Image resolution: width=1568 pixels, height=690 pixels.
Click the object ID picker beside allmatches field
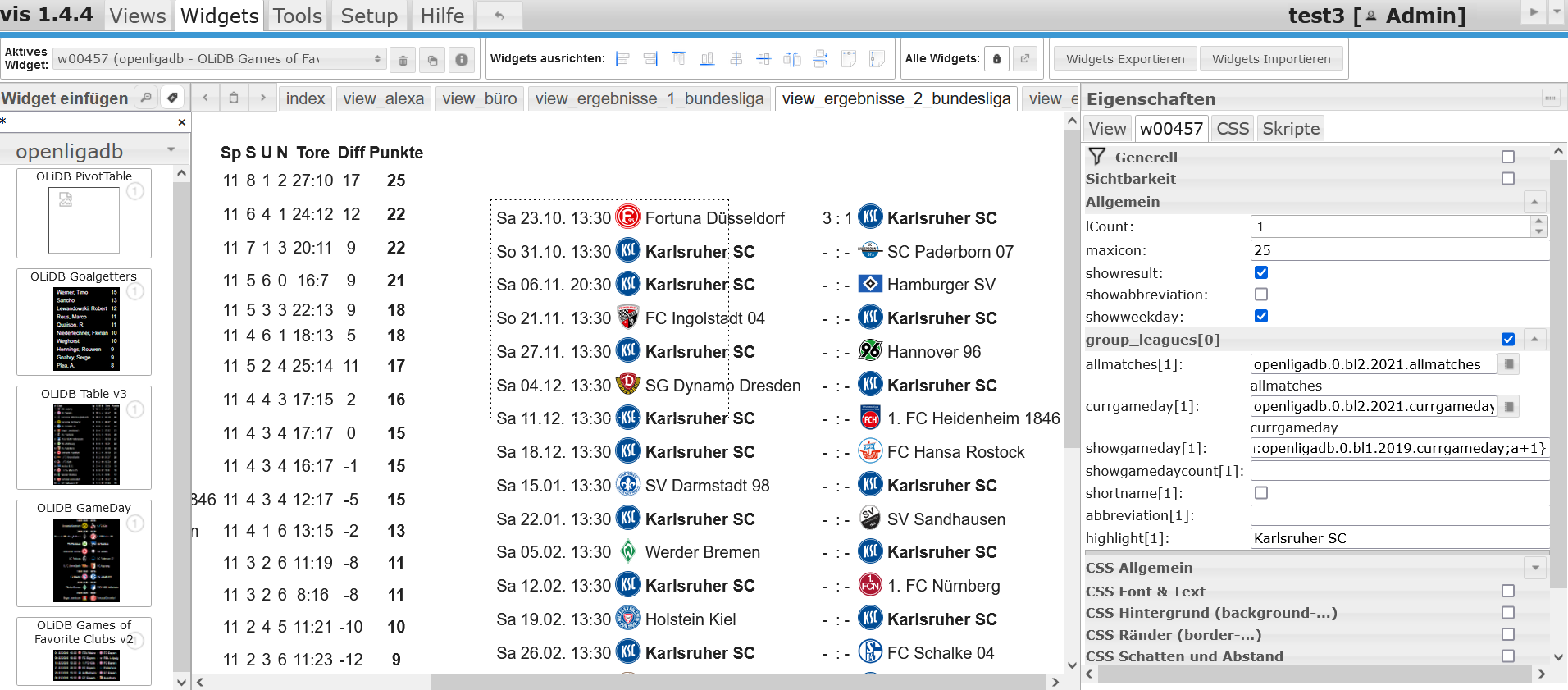tap(1509, 364)
